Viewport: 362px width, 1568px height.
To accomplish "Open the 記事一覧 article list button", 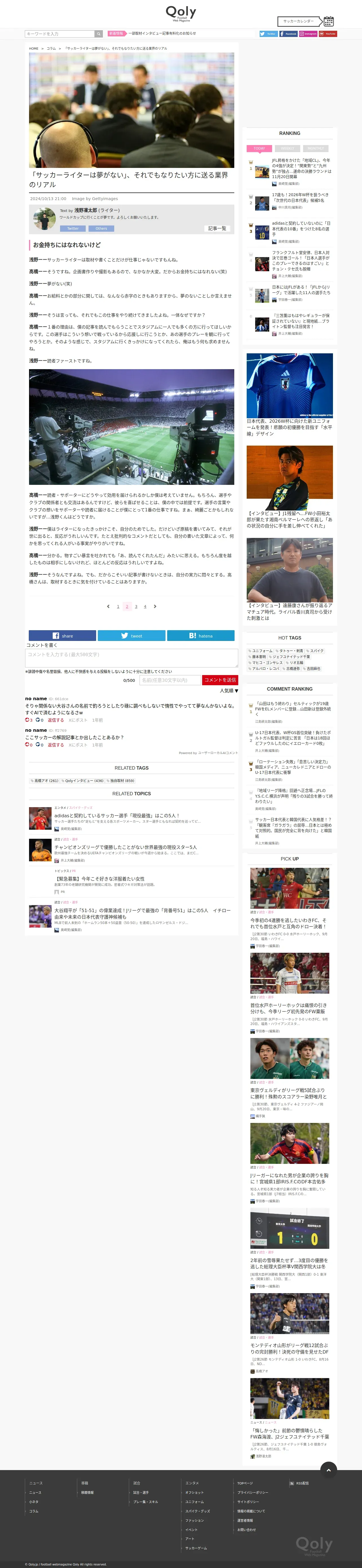I will (217, 228).
